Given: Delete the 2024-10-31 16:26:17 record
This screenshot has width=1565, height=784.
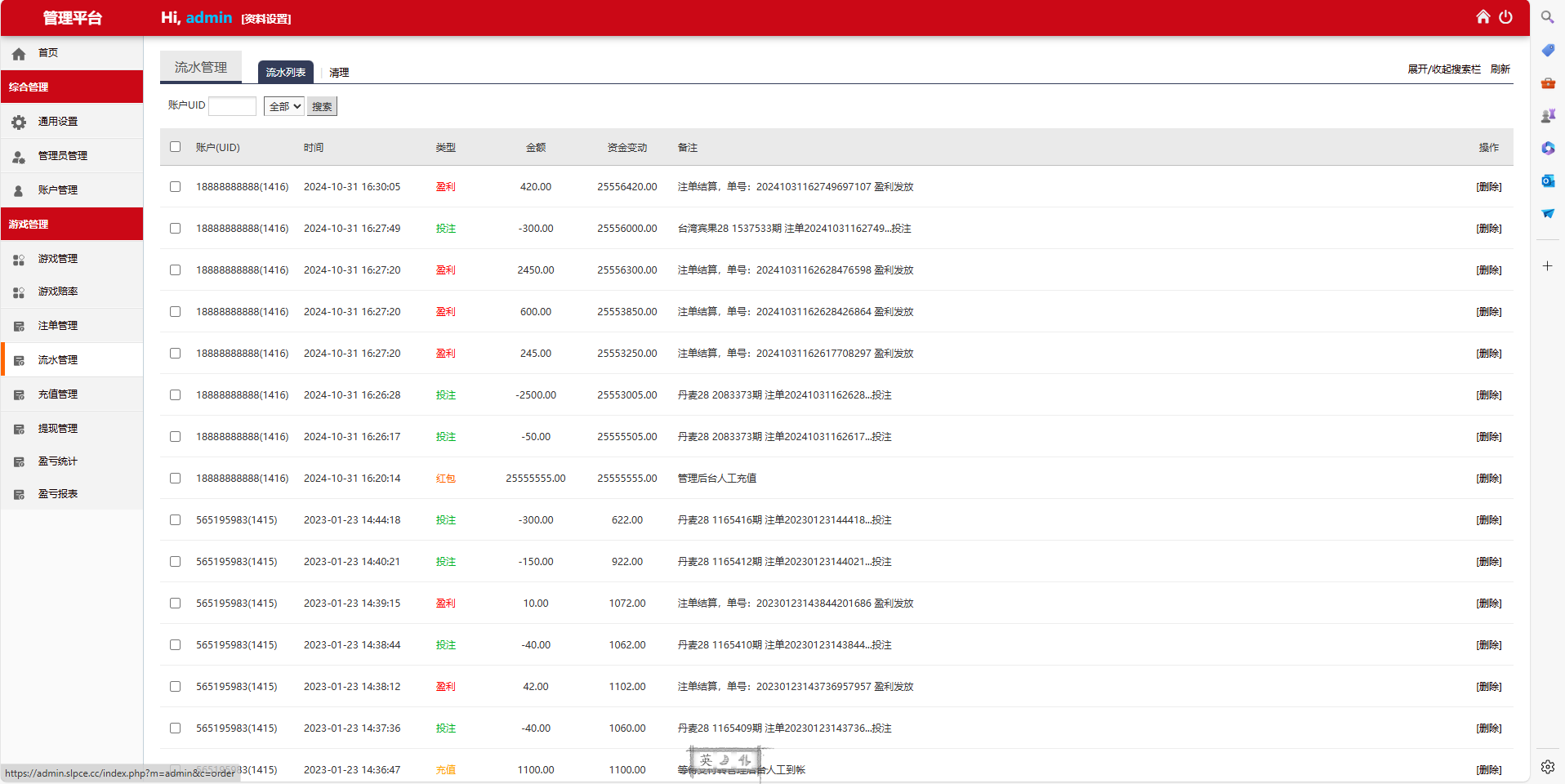Looking at the screenshot, I should point(1488,437).
